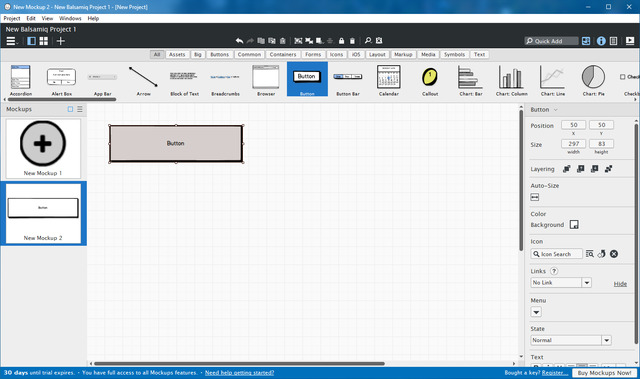Select the Assets library tab
This screenshot has height=379, width=640.
click(x=177, y=54)
